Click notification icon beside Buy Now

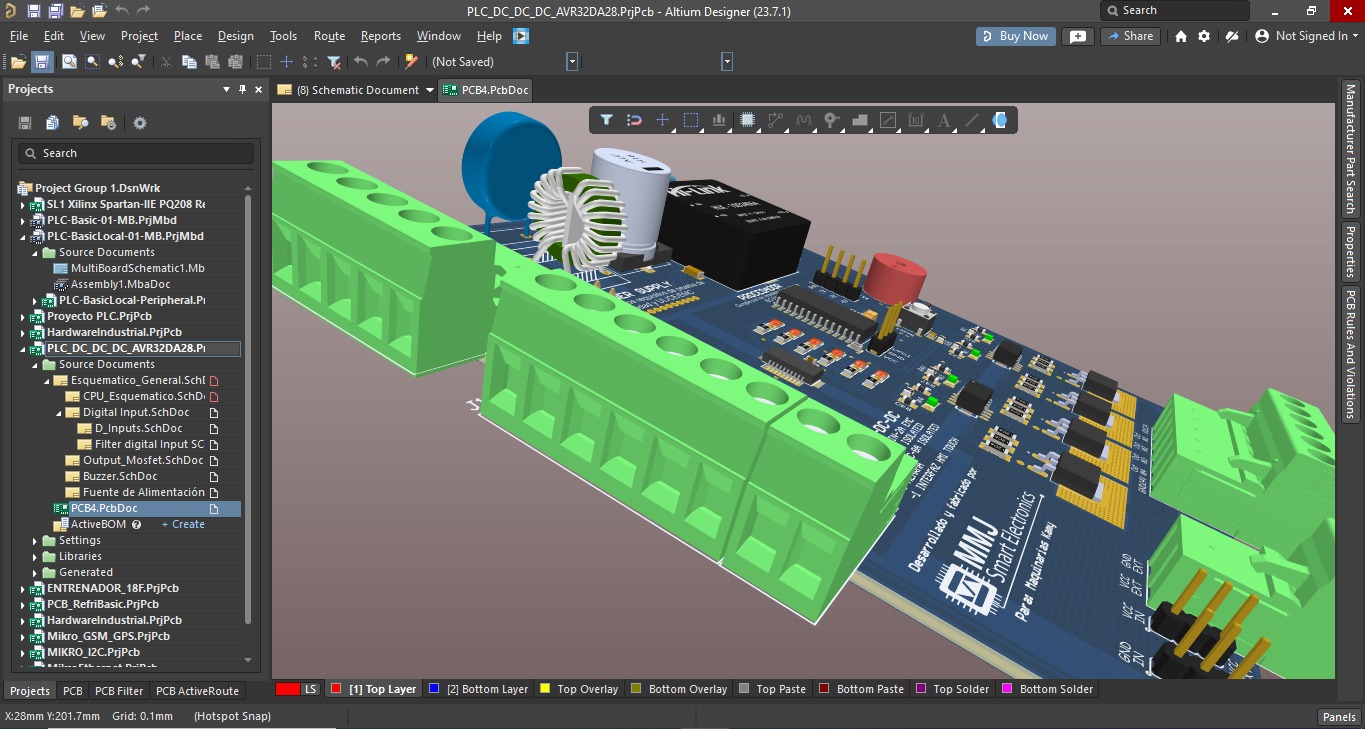tap(1077, 36)
